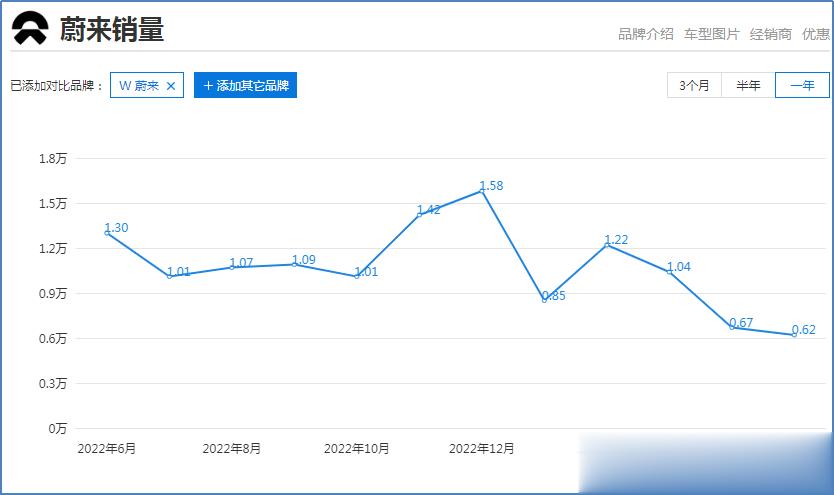
Task: Open the 经销商 link
Action: point(771,34)
